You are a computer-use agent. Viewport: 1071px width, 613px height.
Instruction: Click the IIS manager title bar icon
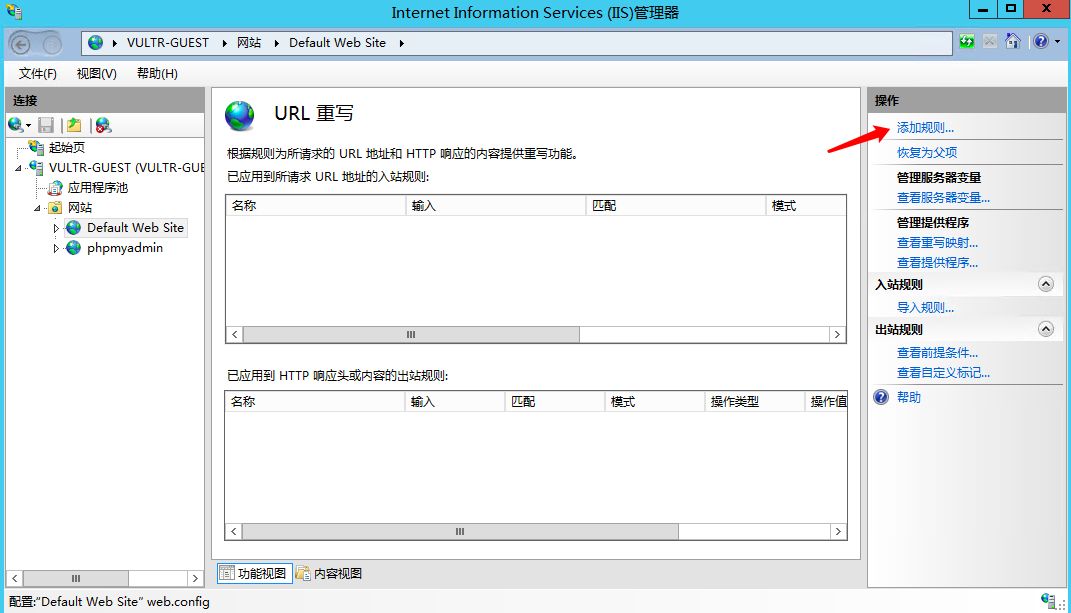point(14,12)
